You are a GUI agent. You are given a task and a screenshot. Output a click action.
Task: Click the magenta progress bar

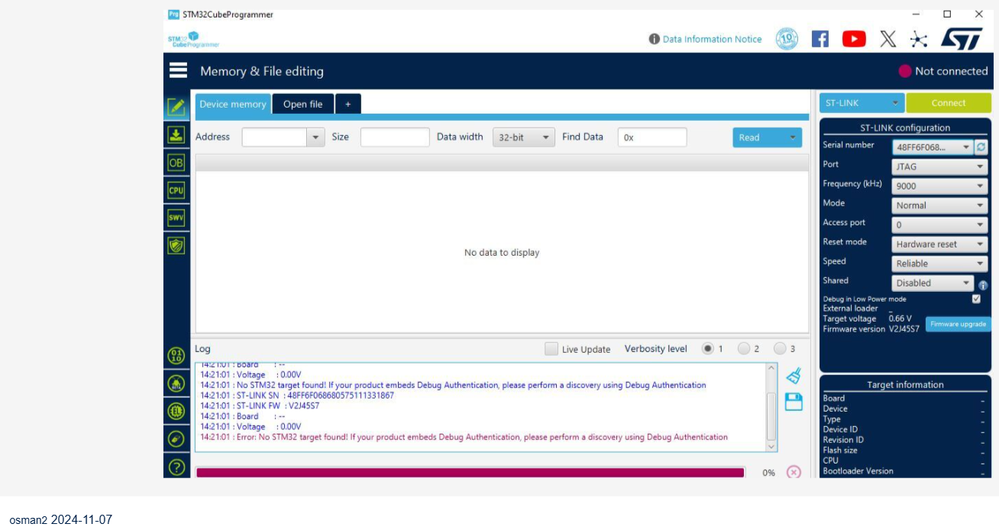[470, 472]
